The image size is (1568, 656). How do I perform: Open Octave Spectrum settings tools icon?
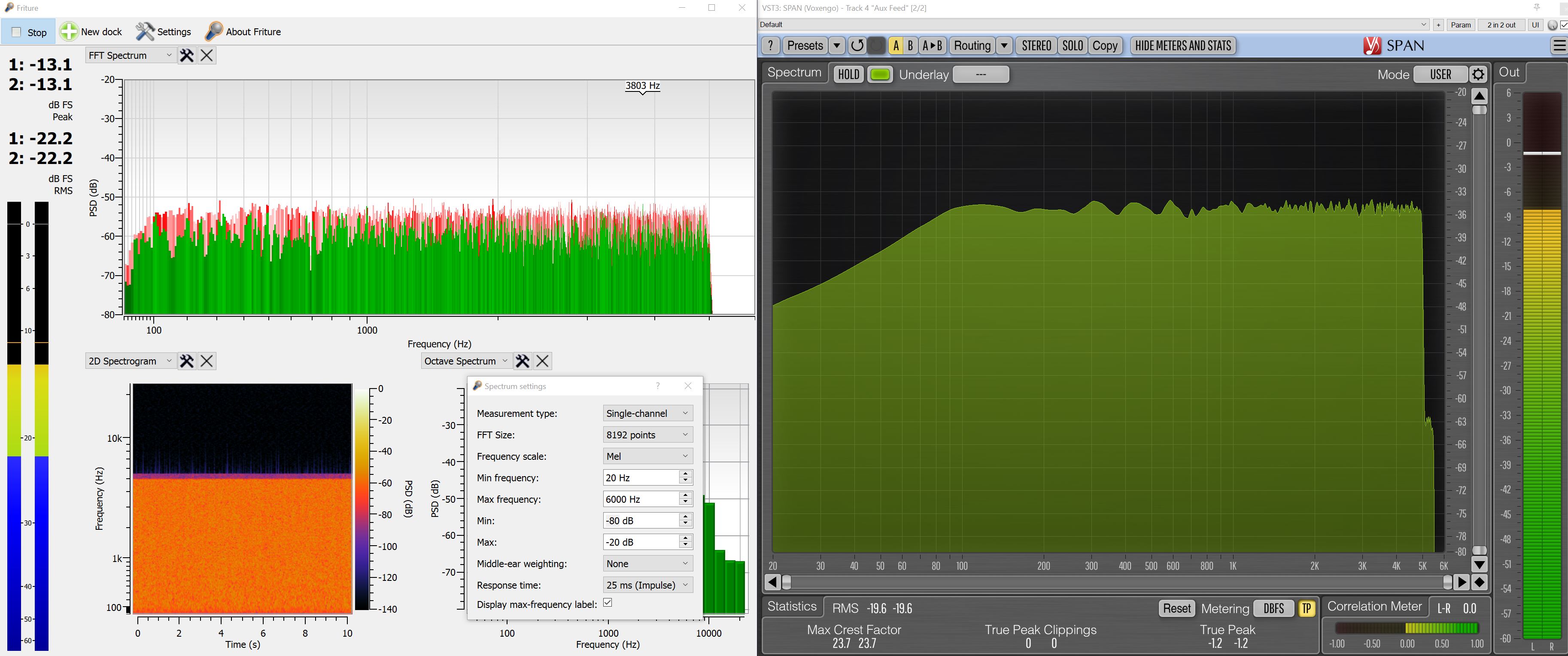(522, 361)
